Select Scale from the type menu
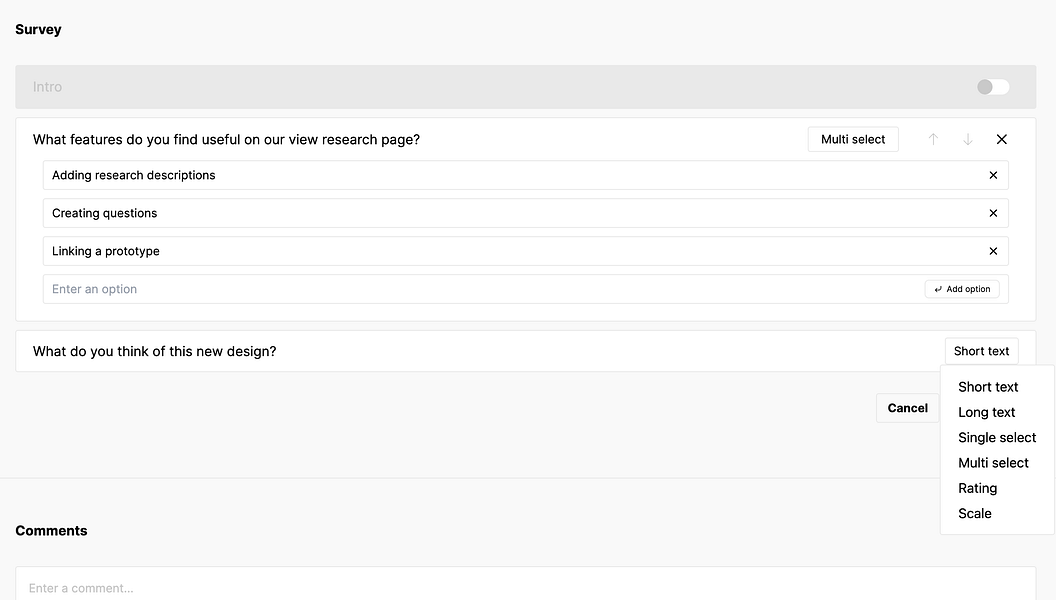The height and width of the screenshot is (600, 1056). [975, 514]
